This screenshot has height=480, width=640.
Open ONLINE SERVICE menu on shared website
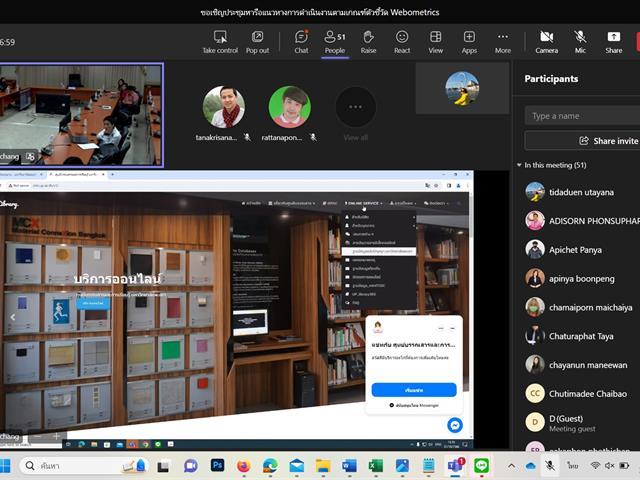363,203
